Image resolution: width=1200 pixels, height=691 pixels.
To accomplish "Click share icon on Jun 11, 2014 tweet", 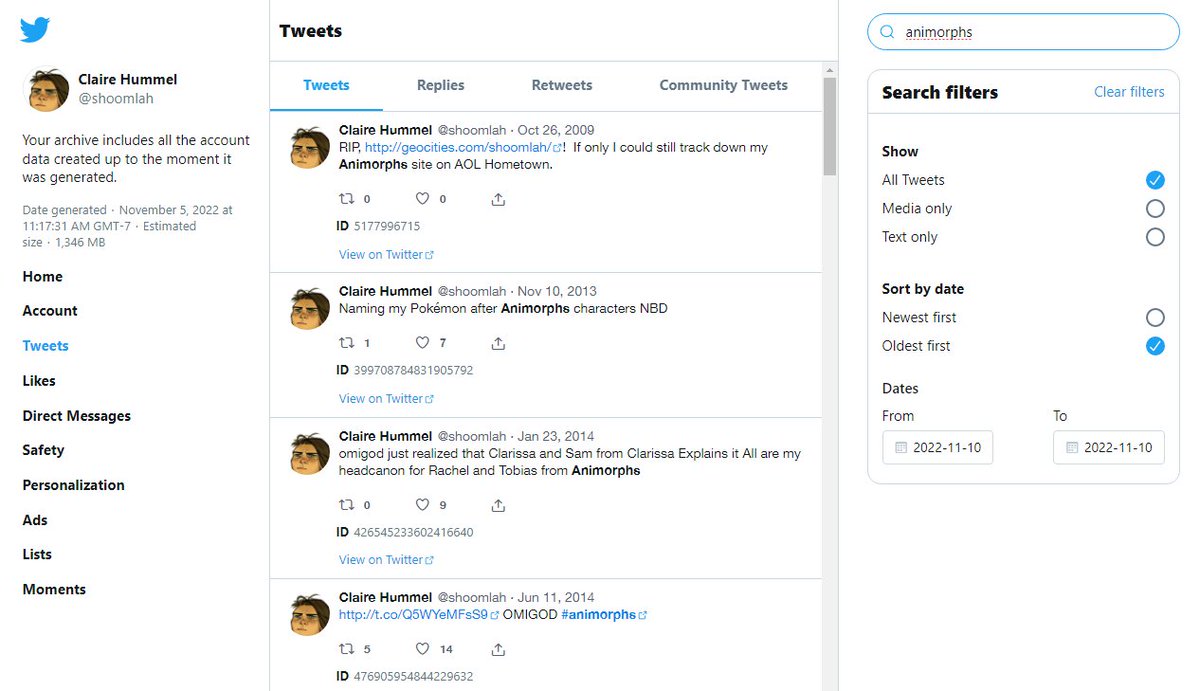I will tap(498, 649).
